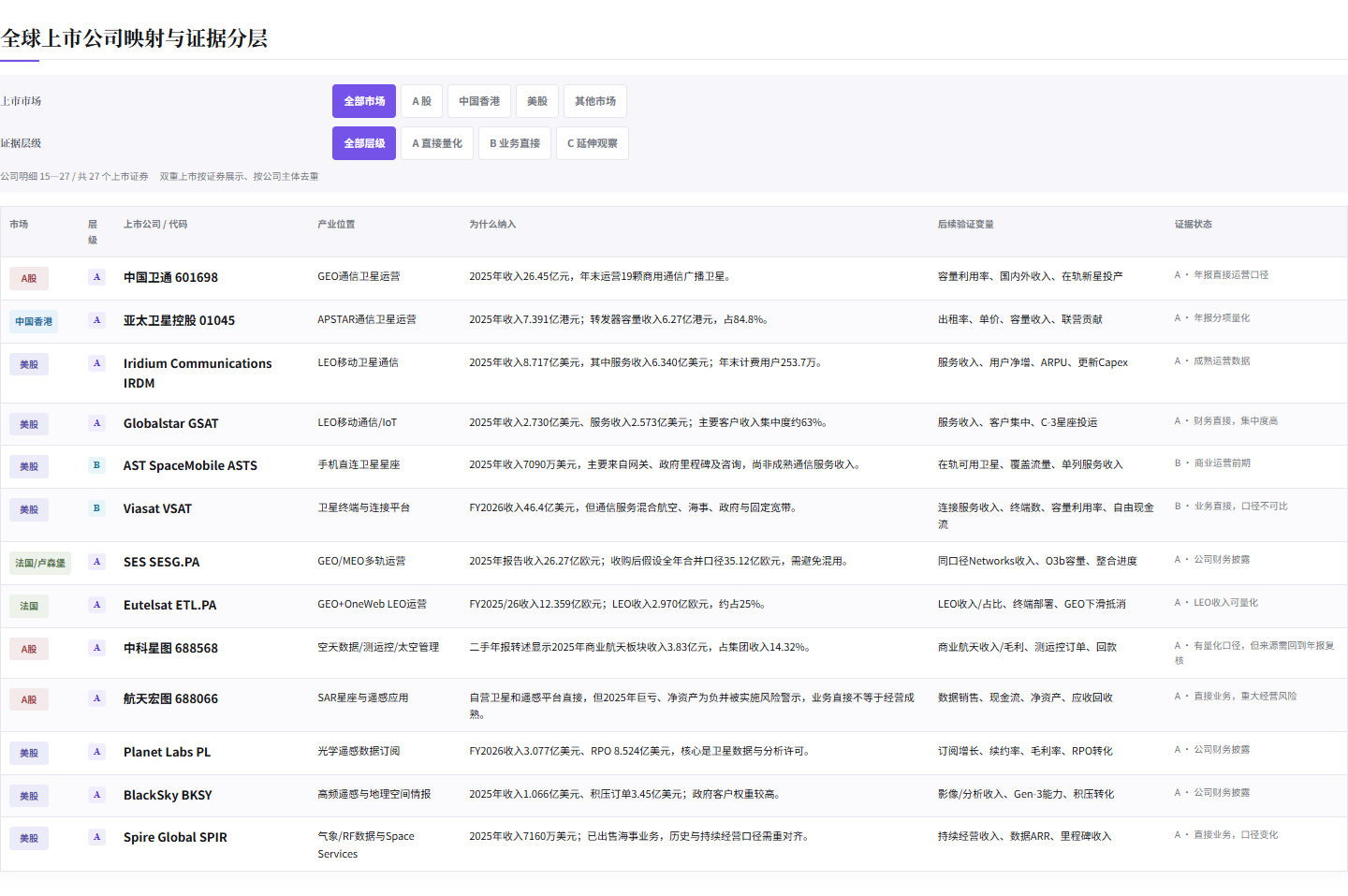Filter listings by A股 market
Screen dimensions: 1348x896
click(422, 101)
